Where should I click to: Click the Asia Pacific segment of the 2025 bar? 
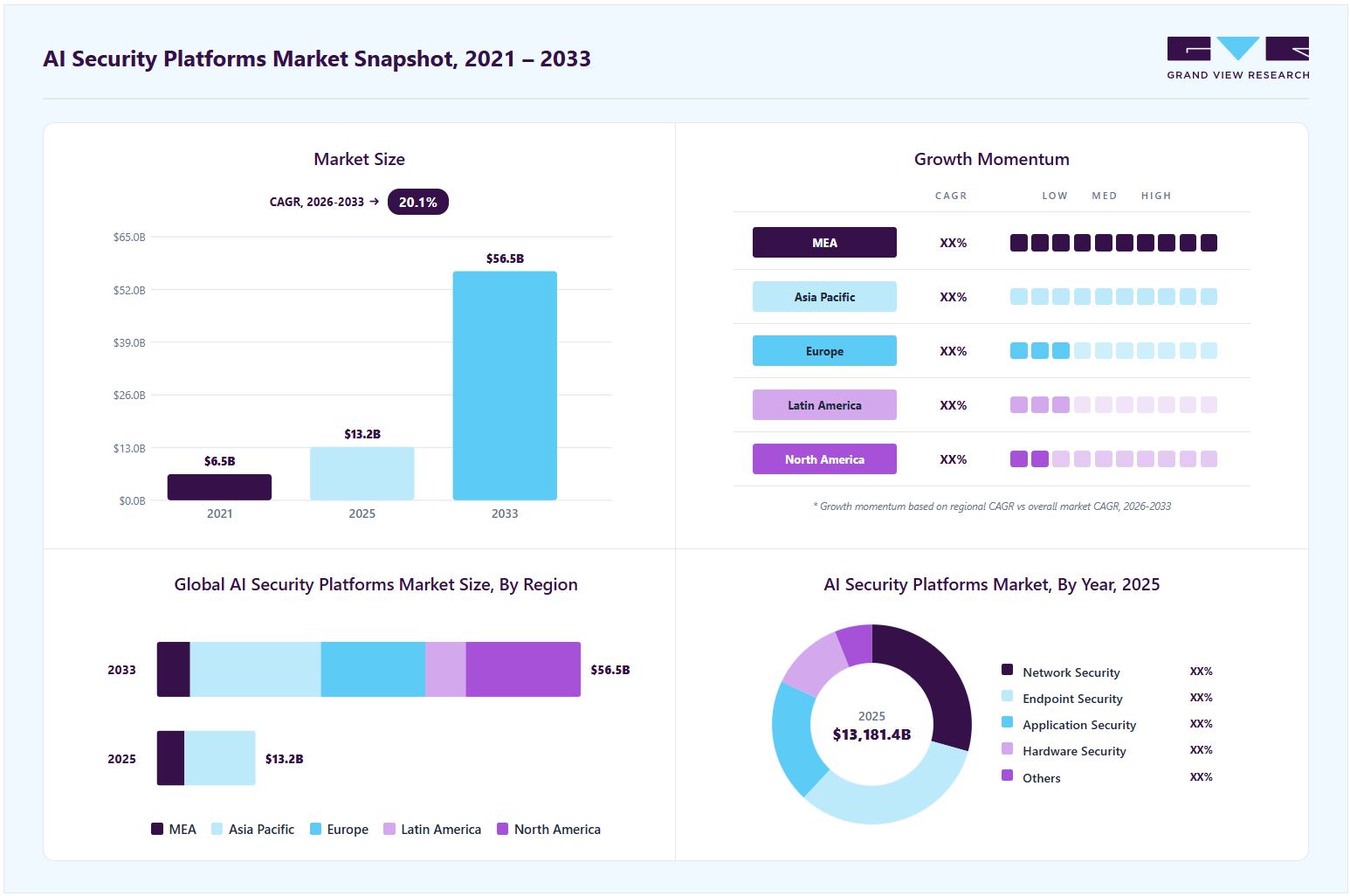point(220,758)
